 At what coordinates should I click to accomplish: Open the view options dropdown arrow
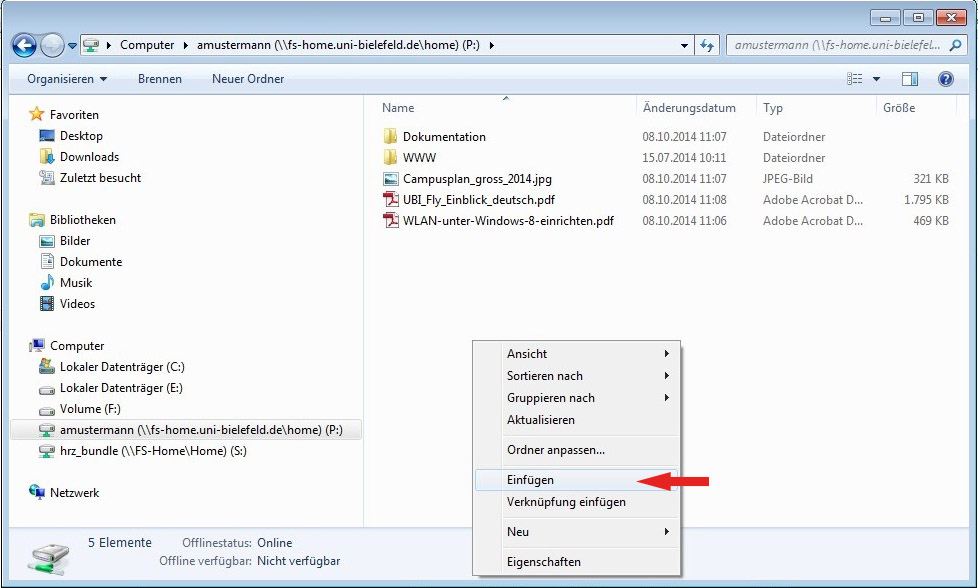[x=876, y=79]
